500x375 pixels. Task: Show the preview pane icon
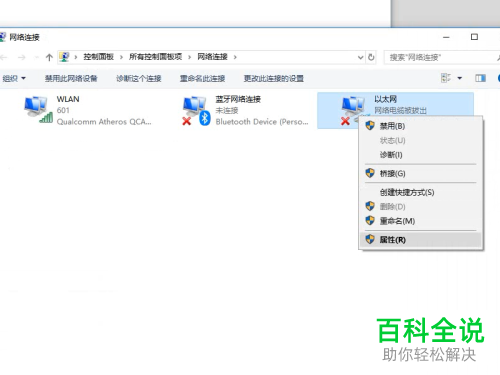pyautogui.click(x=480, y=78)
